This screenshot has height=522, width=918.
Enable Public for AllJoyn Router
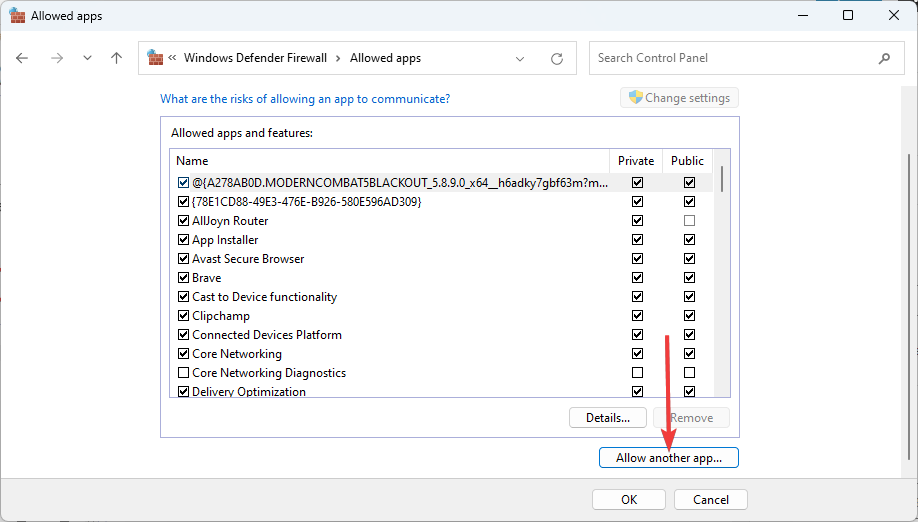tap(690, 221)
